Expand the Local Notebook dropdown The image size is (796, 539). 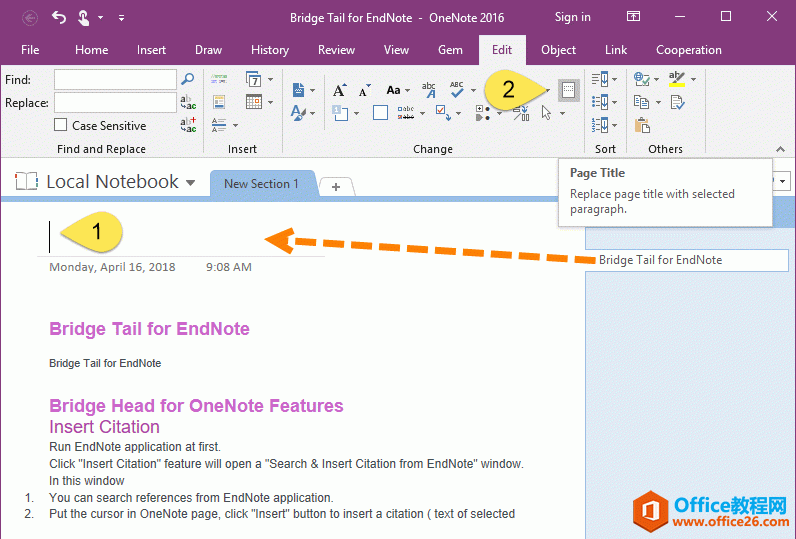190,183
